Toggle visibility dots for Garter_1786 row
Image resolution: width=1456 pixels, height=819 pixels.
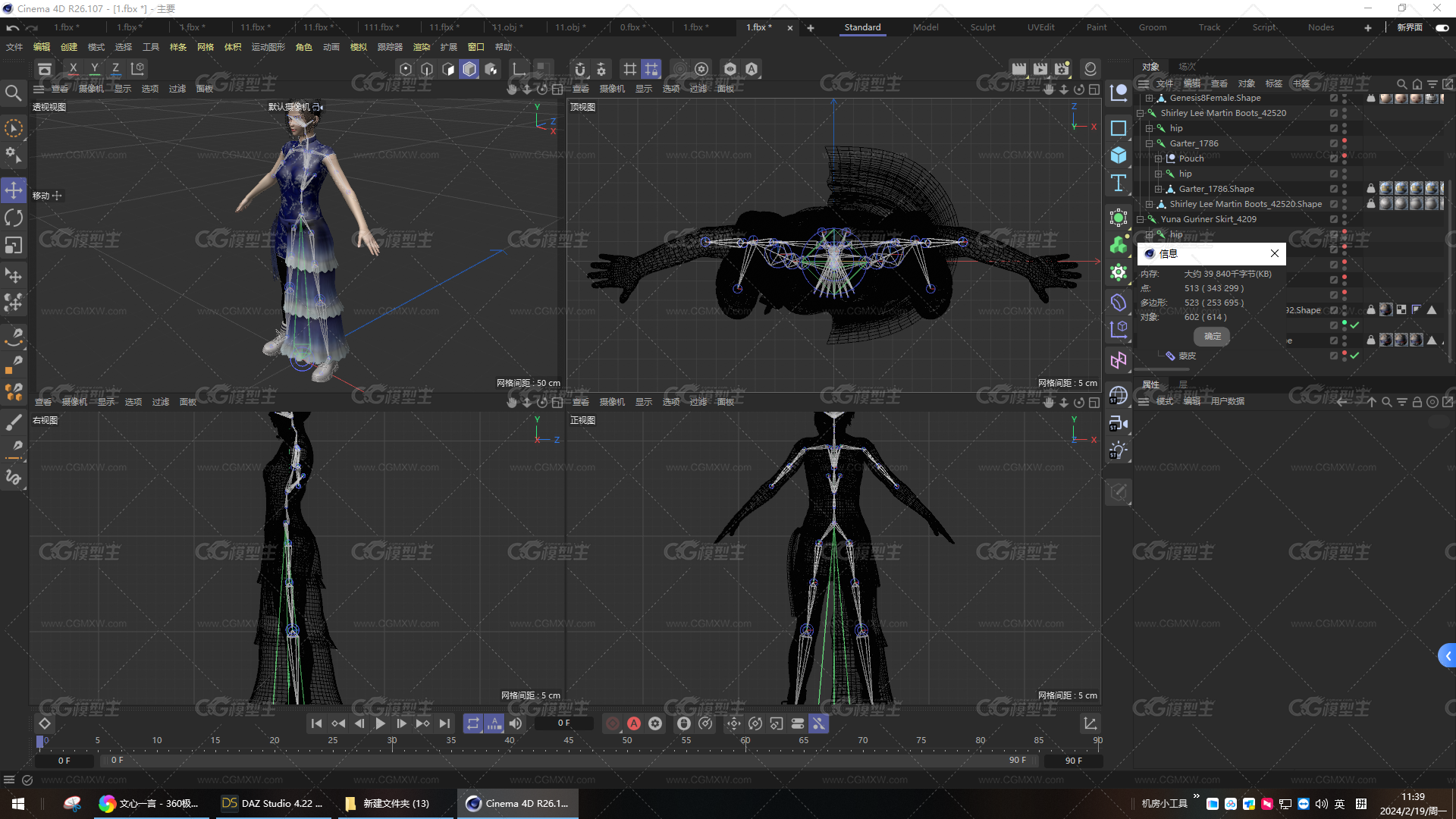tap(1345, 143)
